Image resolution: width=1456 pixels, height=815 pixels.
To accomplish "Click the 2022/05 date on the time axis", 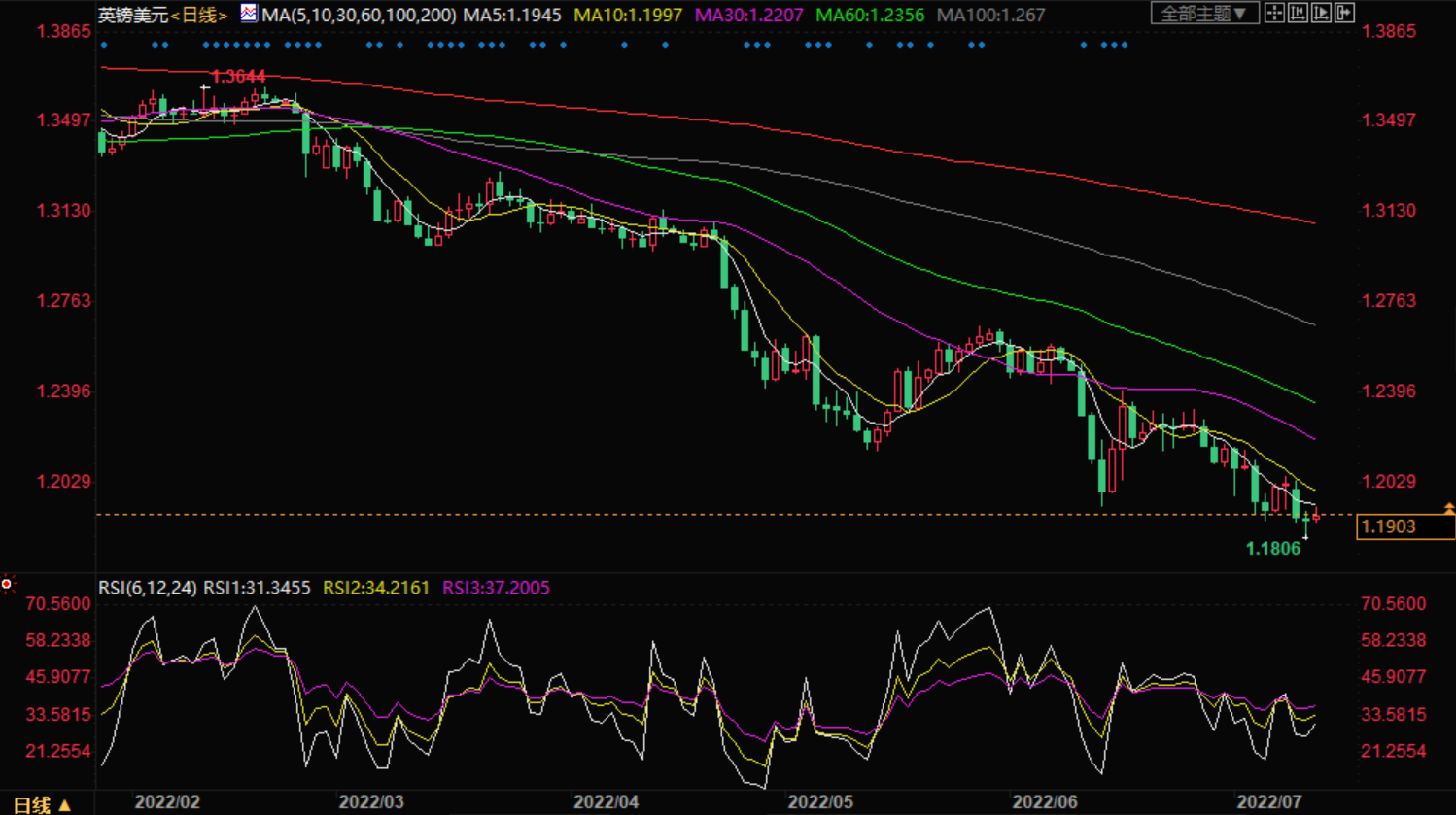I will [819, 802].
